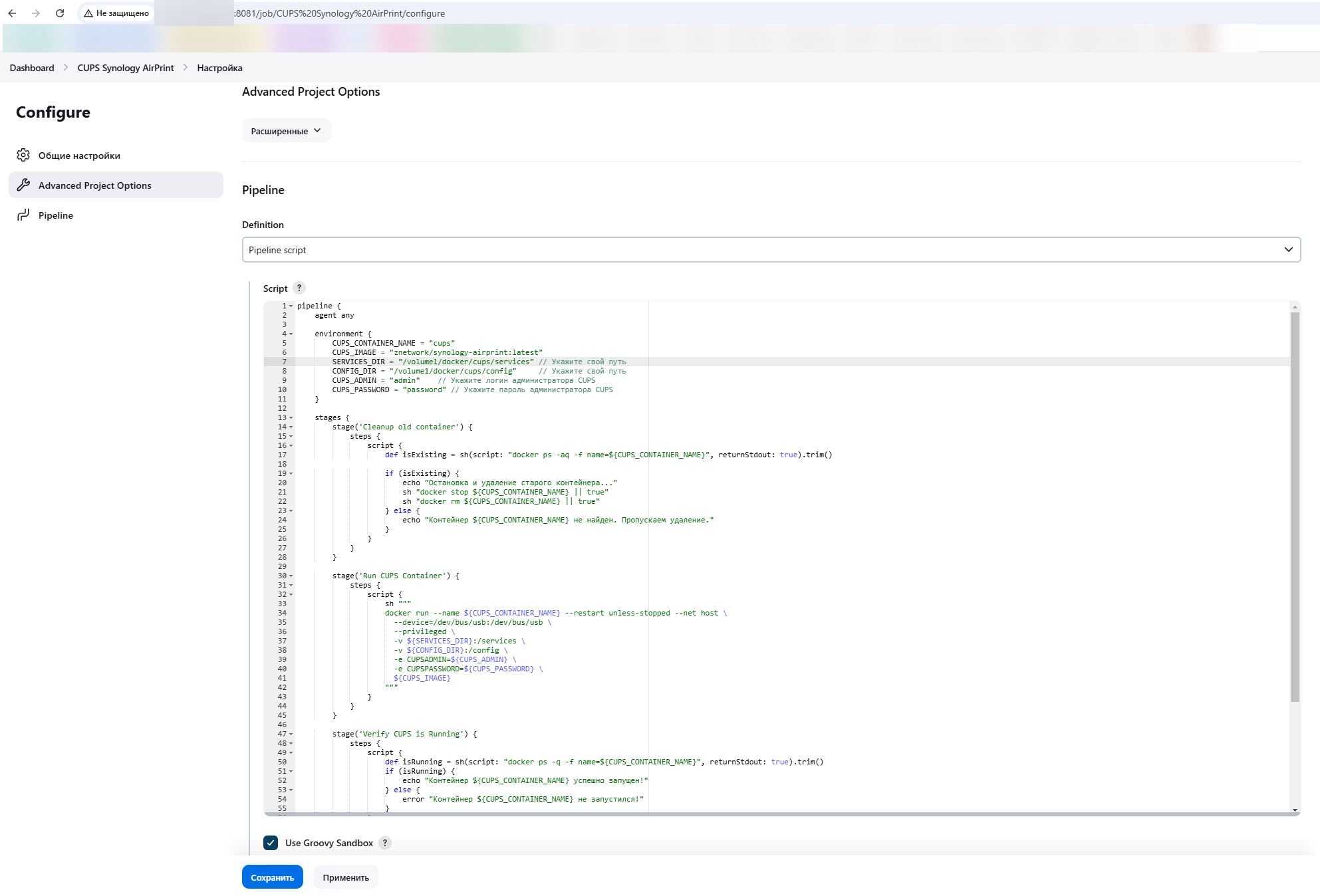Click the browser reload icon
The image size is (1320, 896).
coord(60,13)
